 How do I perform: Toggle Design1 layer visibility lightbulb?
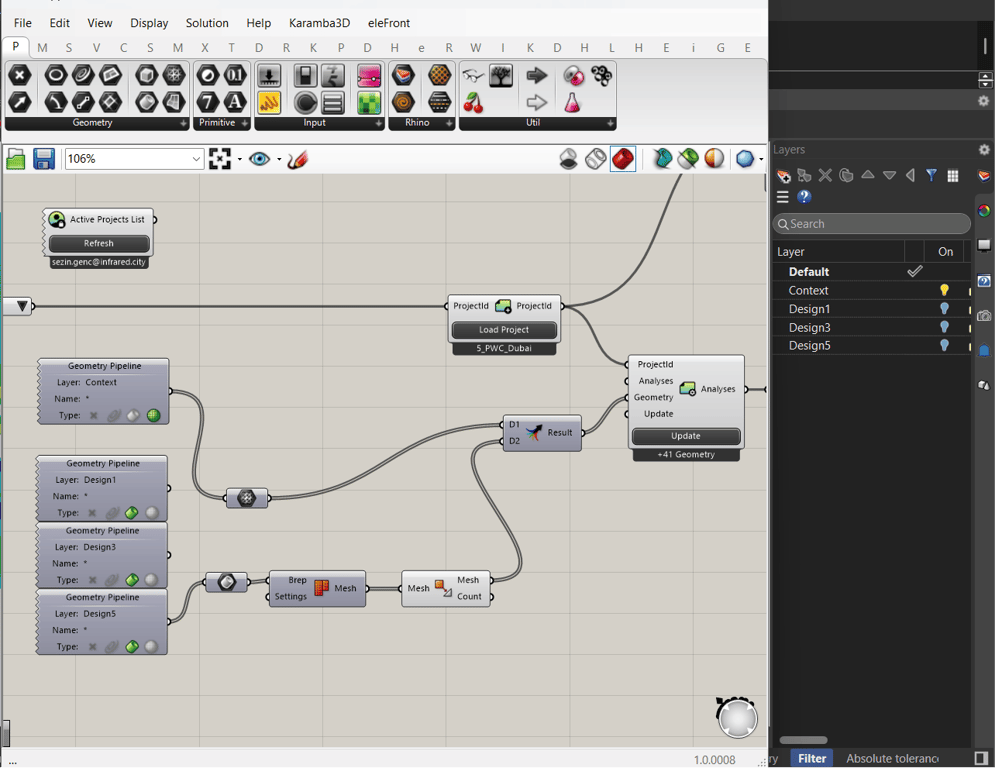[x=943, y=309]
